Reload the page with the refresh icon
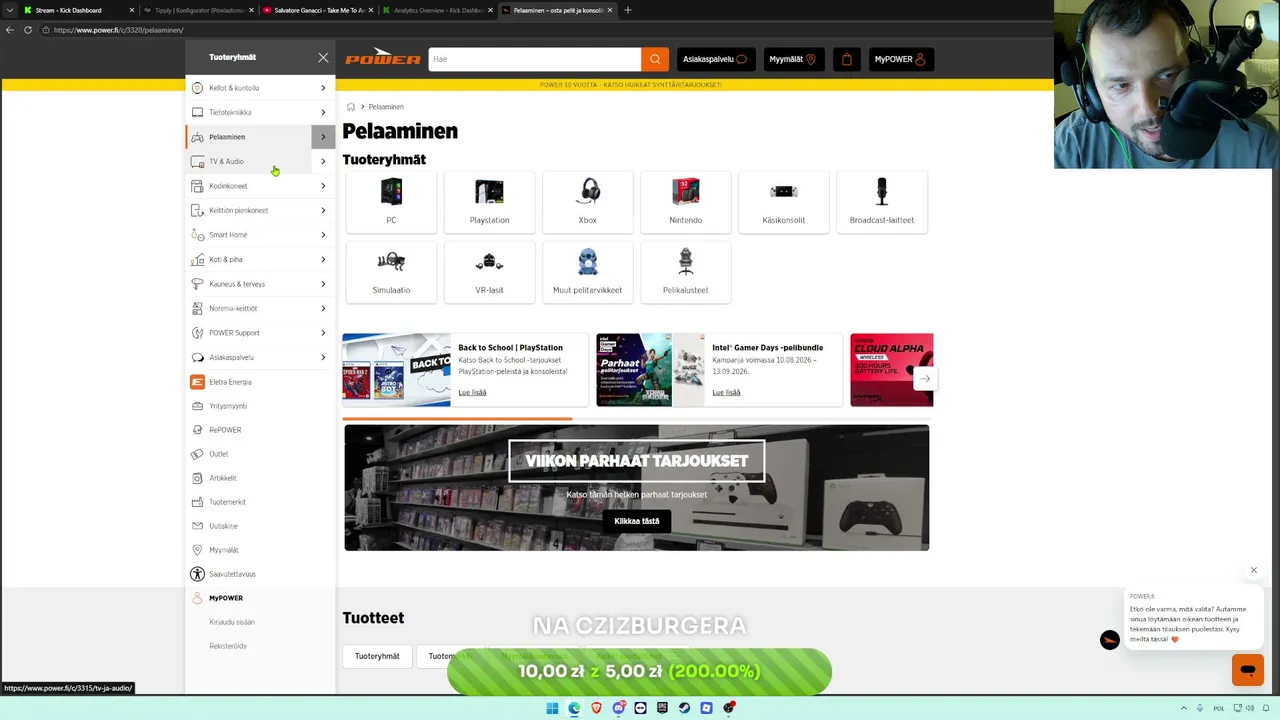Screen dimensions: 1280x720 28,30
